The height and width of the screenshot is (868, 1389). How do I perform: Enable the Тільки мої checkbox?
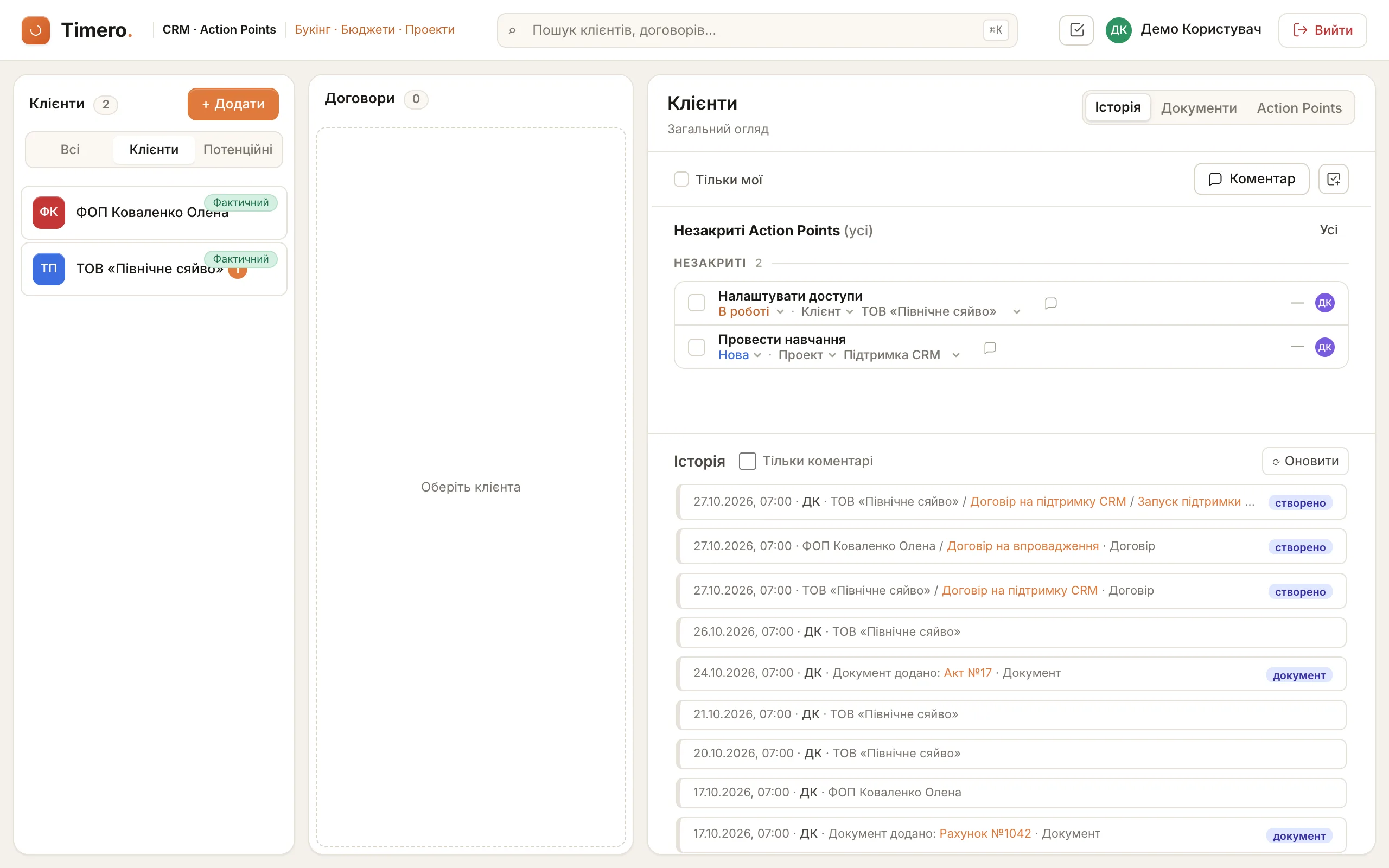pos(681,179)
